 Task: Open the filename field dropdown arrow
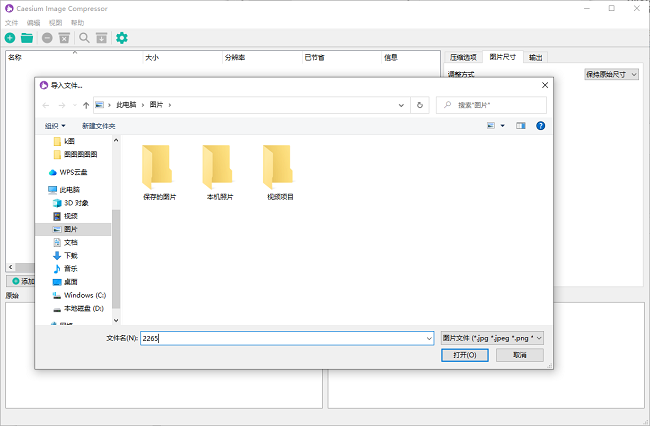click(x=429, y=339)
